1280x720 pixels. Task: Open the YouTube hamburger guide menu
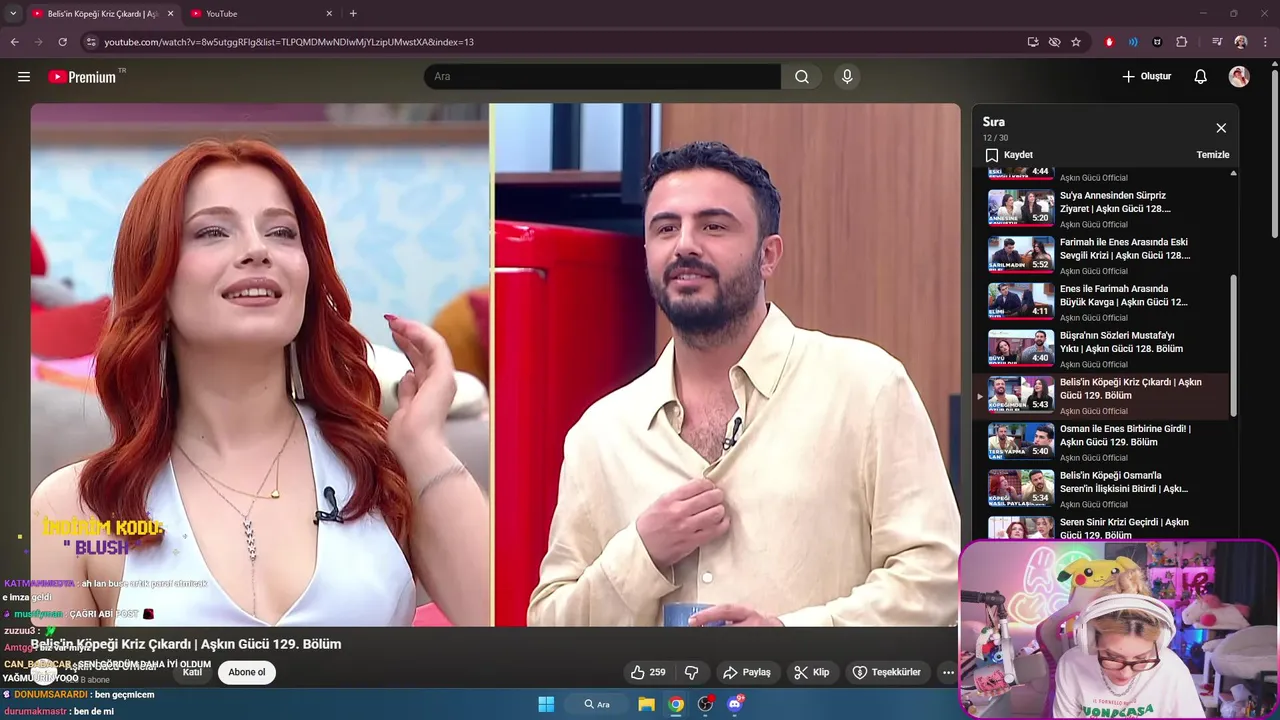(x=24, y=77)
